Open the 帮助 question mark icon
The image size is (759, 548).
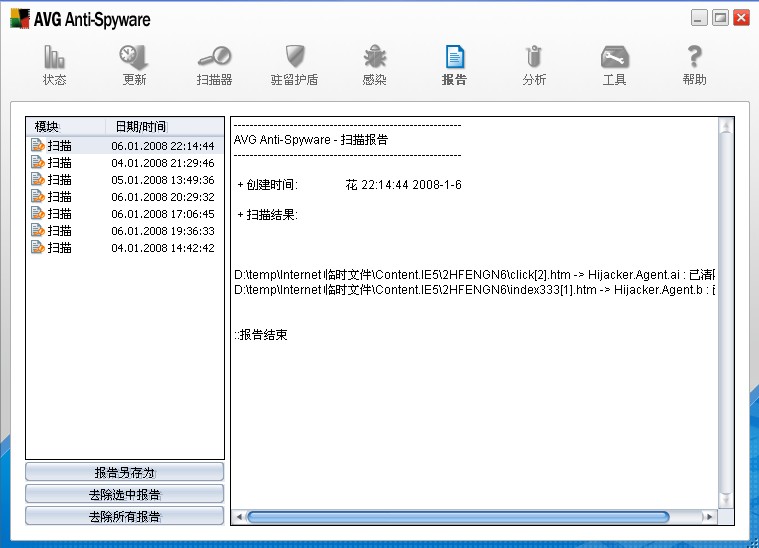point(695,57)
